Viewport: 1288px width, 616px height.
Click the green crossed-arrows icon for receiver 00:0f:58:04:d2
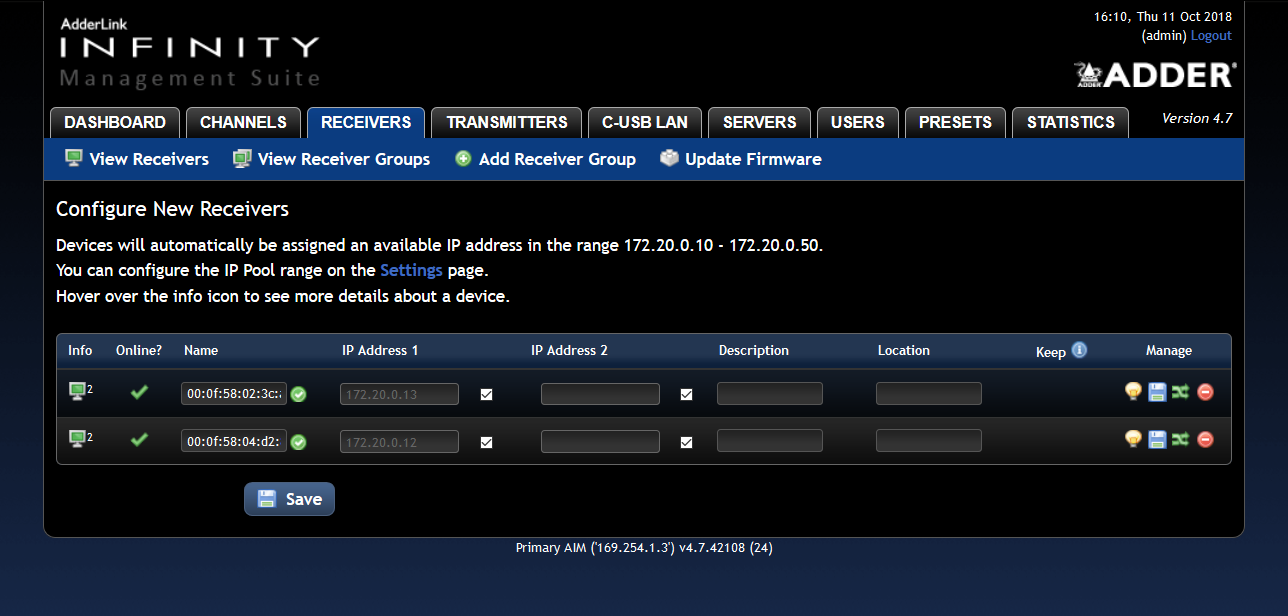click(x=1180, y=439)
